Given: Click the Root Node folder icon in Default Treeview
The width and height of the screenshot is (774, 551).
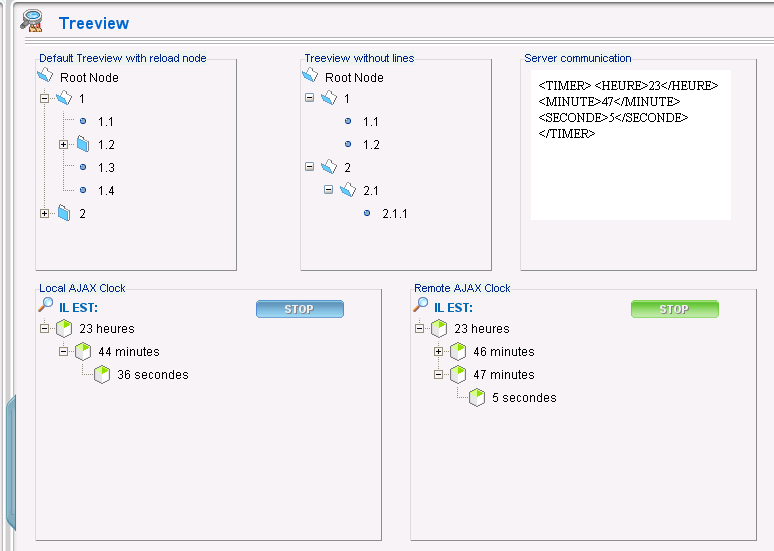Looking at the screenshot, I should pos(45,76).
